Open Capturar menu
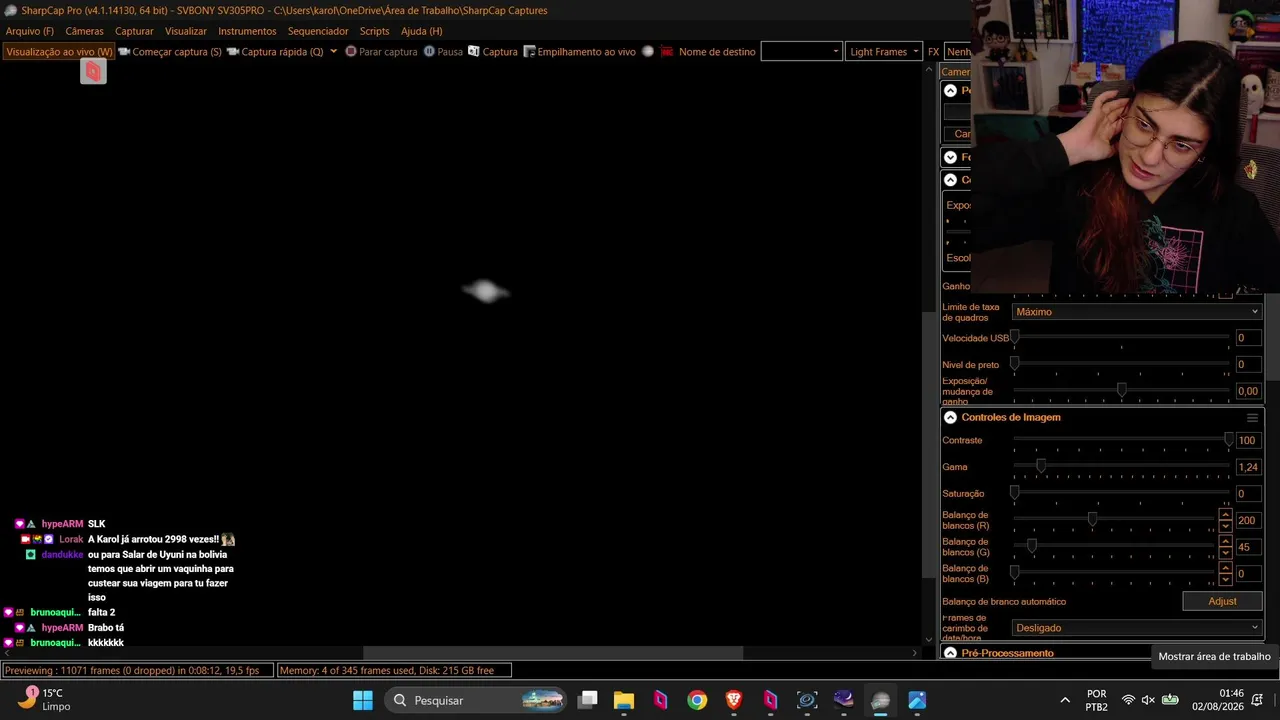Image resolution: width=1280 pixels, height=720 pixels. 134,31
